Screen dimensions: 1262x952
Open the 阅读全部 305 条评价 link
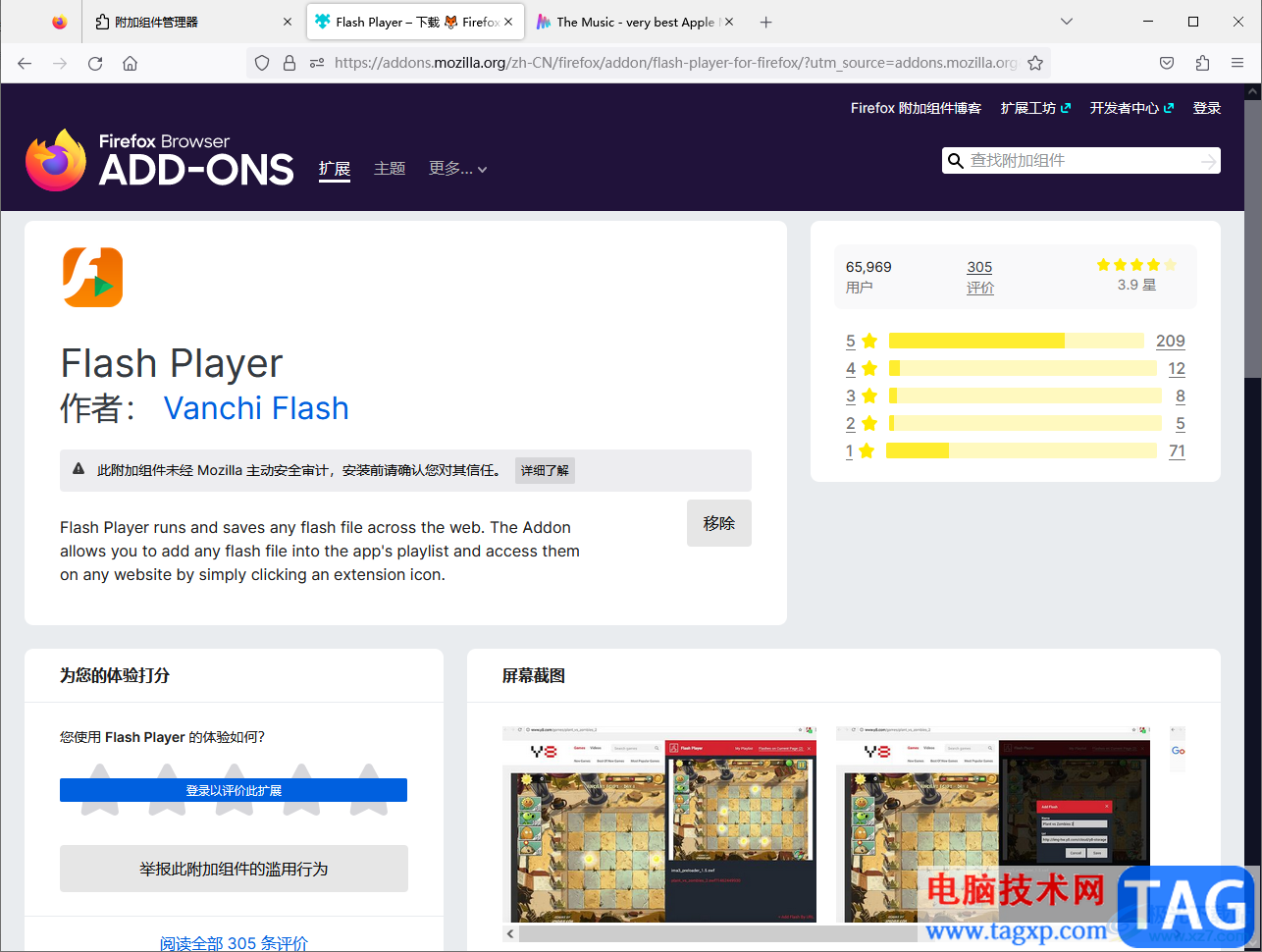coord(234,943)
